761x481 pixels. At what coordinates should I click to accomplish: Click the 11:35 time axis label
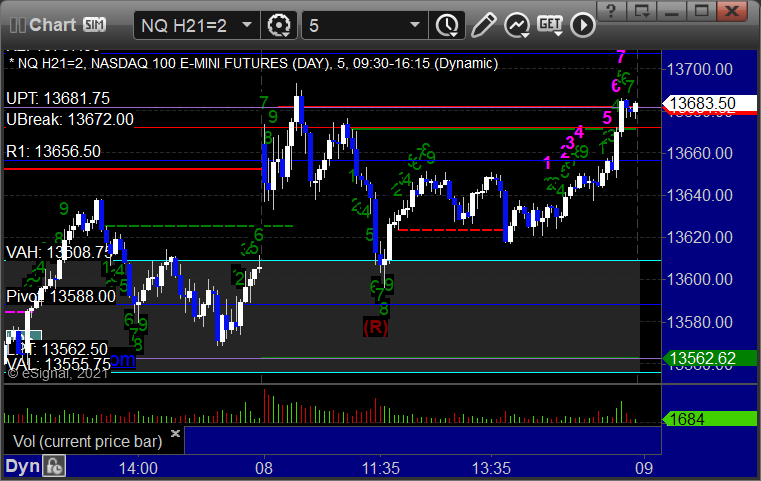coord(380,468)
